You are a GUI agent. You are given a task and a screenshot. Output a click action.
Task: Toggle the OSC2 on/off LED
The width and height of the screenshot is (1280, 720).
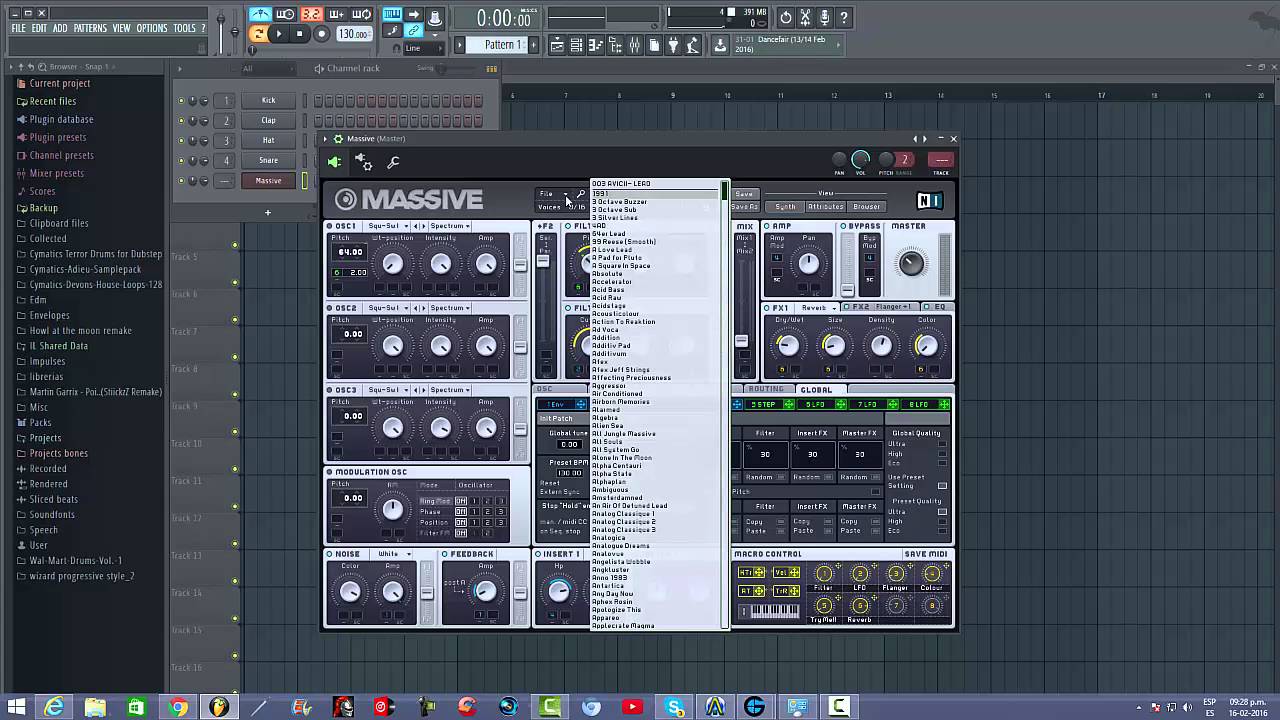(330, 308)
